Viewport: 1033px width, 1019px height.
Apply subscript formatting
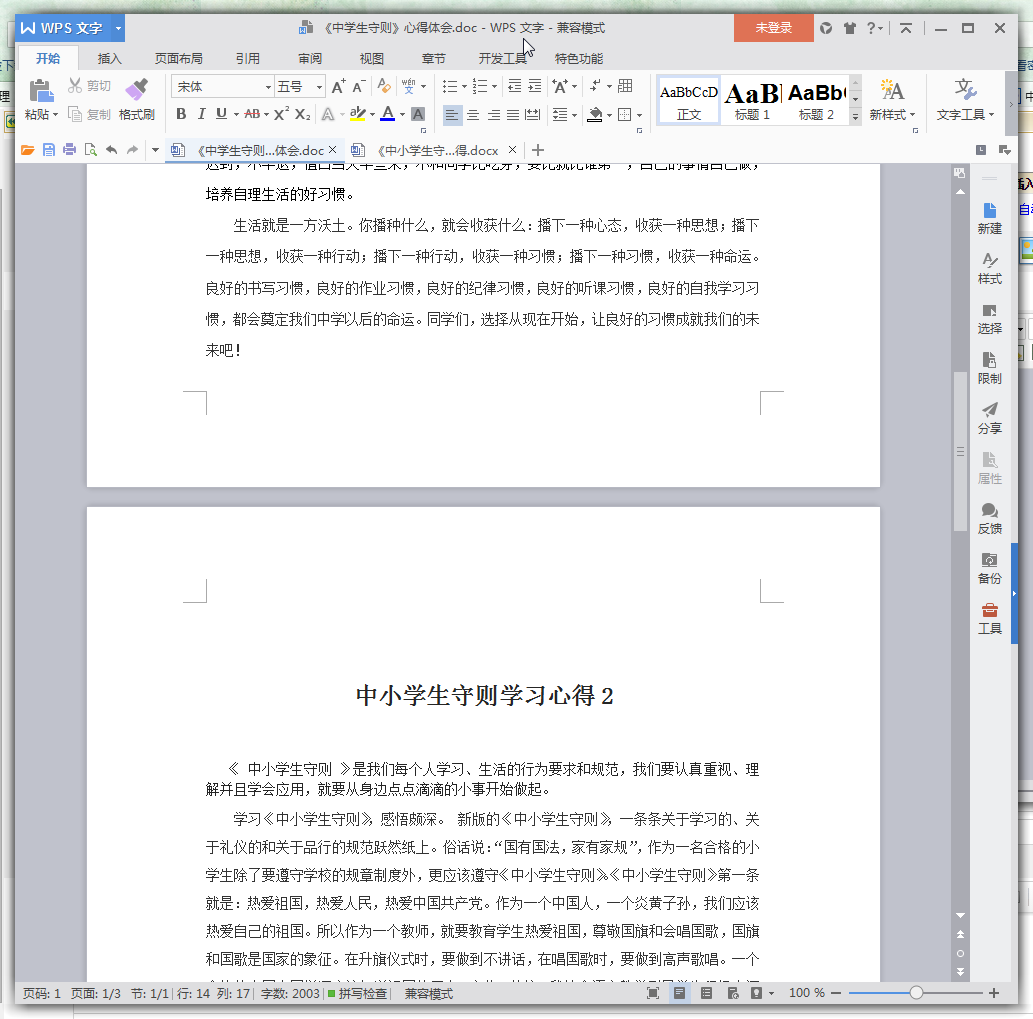(302, 114)
